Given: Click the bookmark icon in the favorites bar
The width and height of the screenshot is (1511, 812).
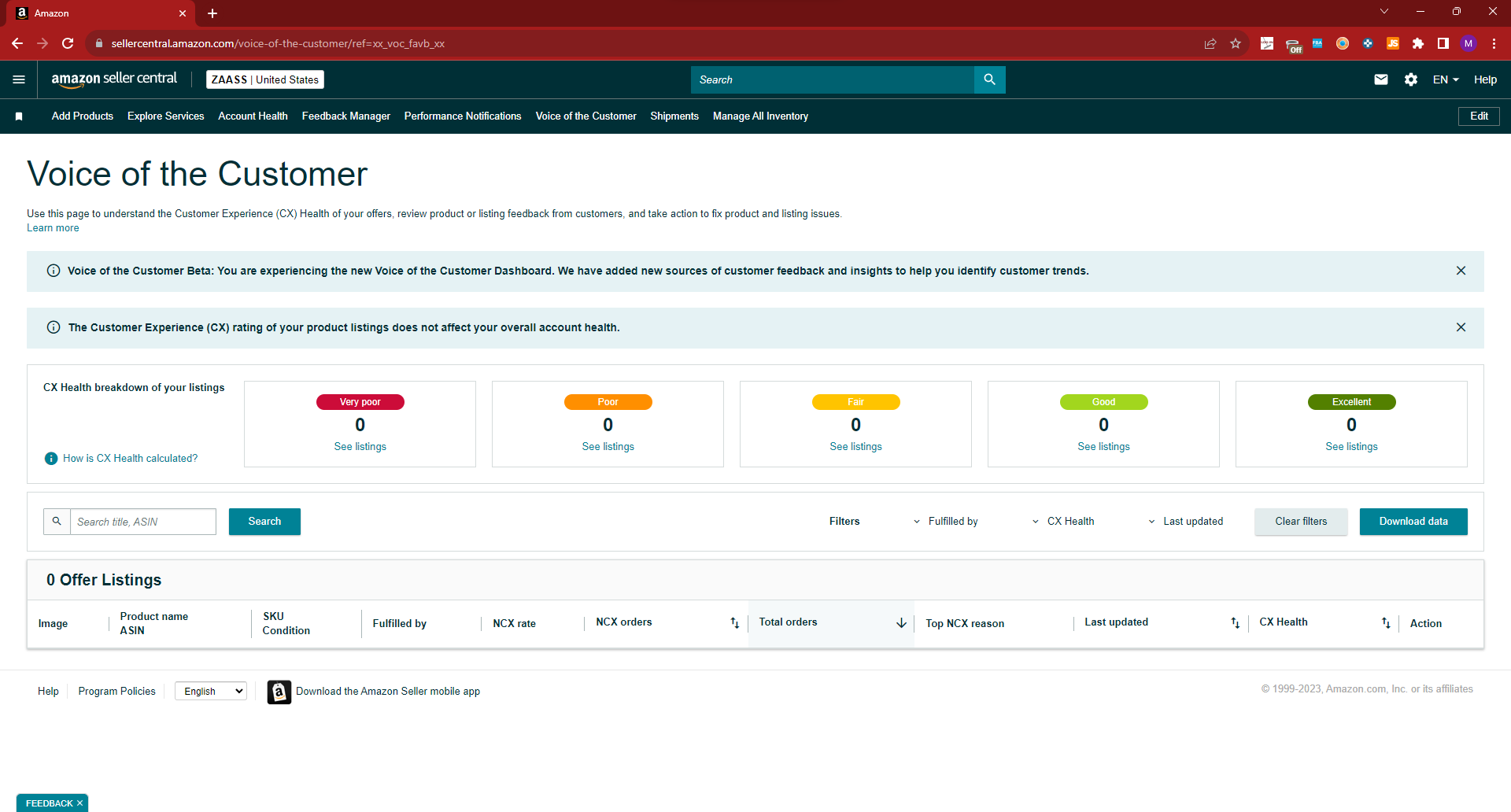Looking at the screenshot, I should click(x=19, y=116).
